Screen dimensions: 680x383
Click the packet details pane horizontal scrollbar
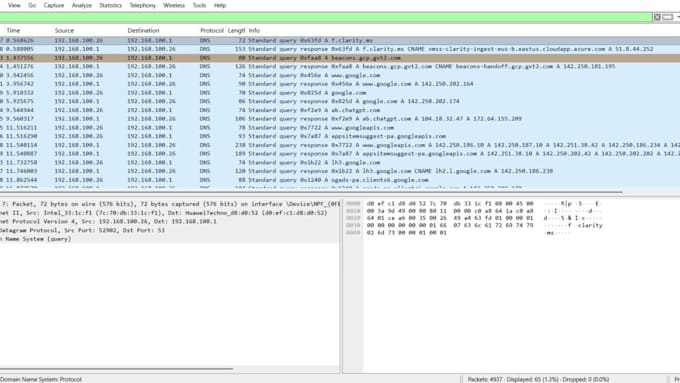click(x=116, y=369)
